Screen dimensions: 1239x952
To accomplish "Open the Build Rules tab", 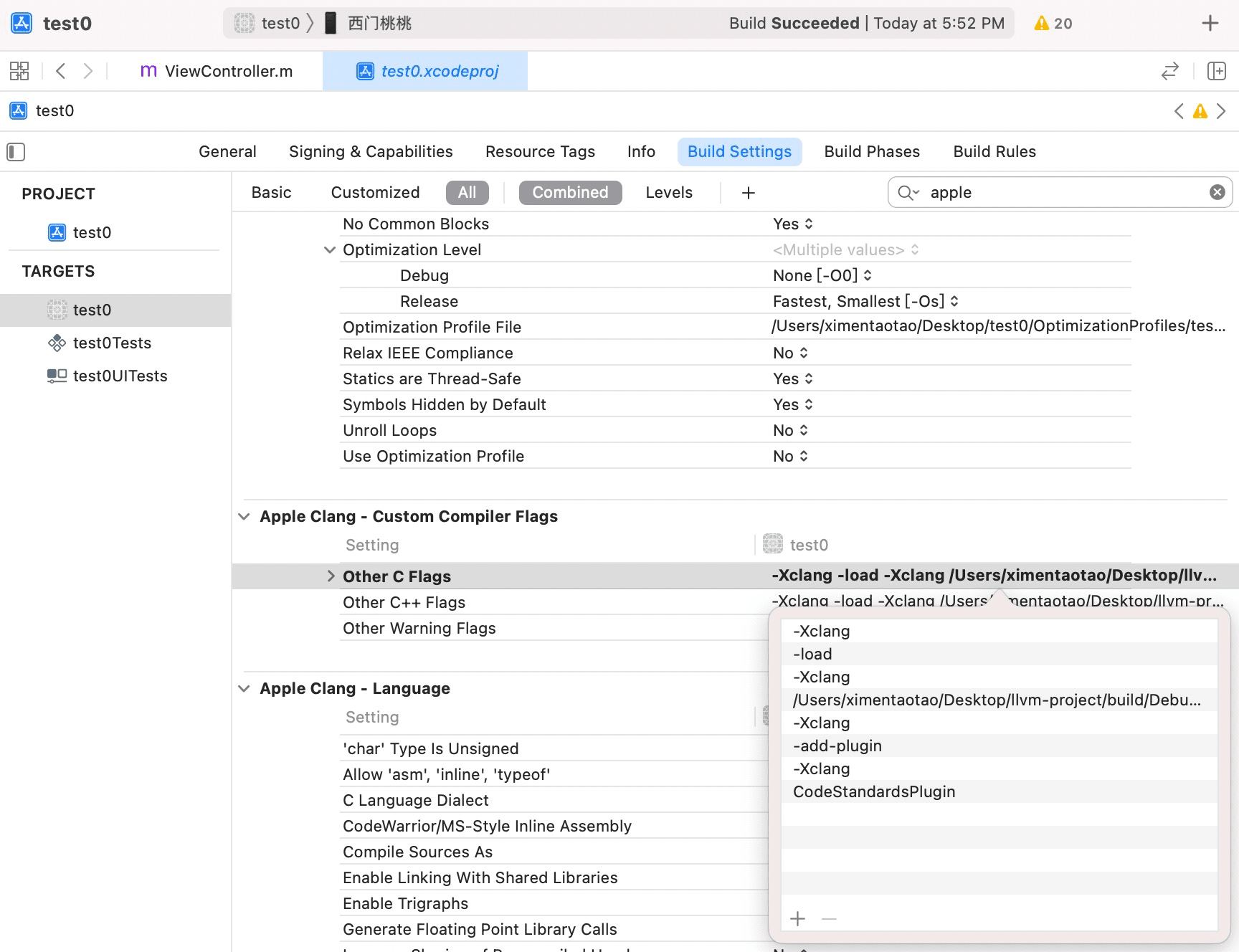I will pyautogui.click(x=994, y=152).
